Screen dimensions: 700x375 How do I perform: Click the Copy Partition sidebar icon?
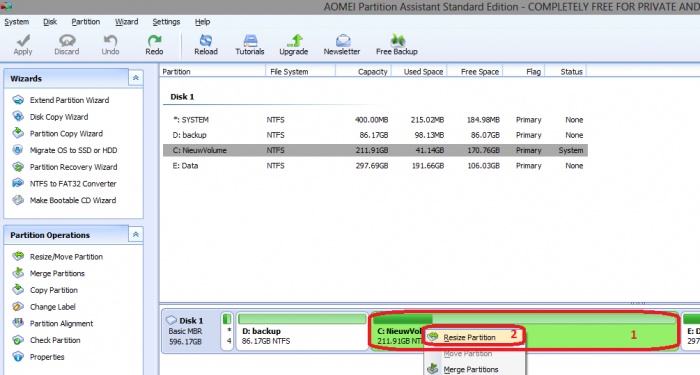[18, 290]
